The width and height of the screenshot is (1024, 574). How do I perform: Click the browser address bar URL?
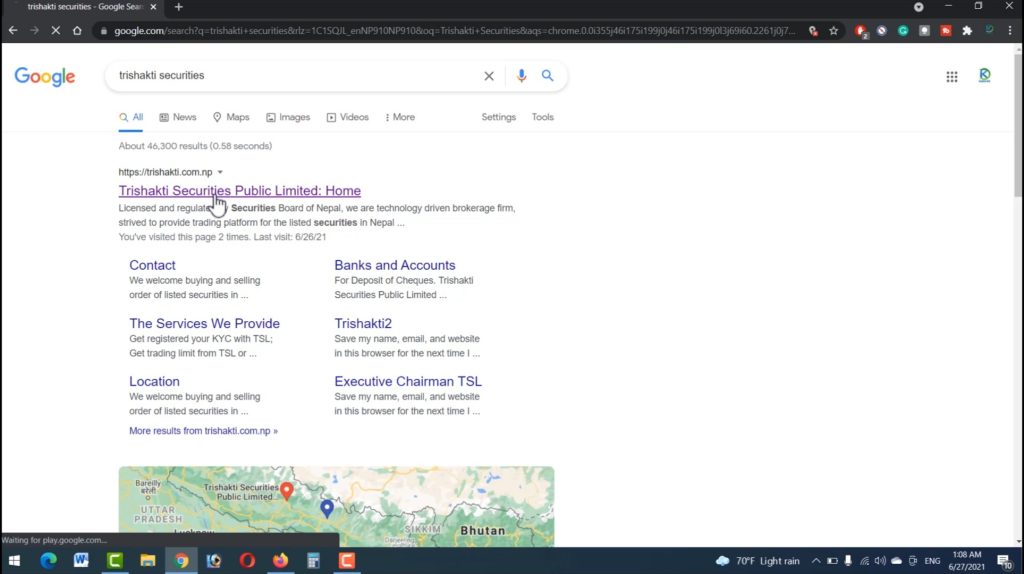pyautogui.click(x=454, y=31)
